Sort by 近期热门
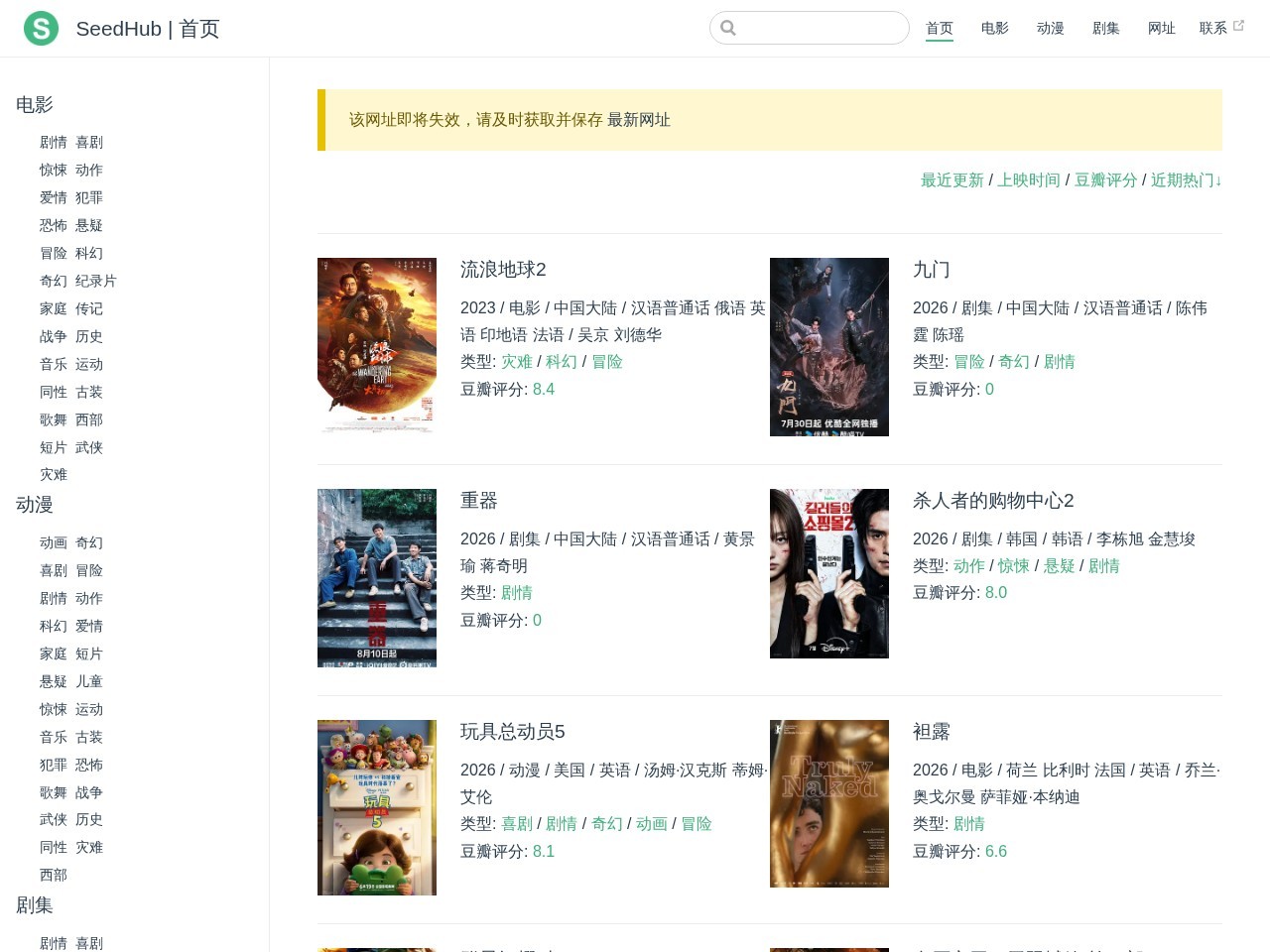1270x952 pixels. pos(1187,180)
